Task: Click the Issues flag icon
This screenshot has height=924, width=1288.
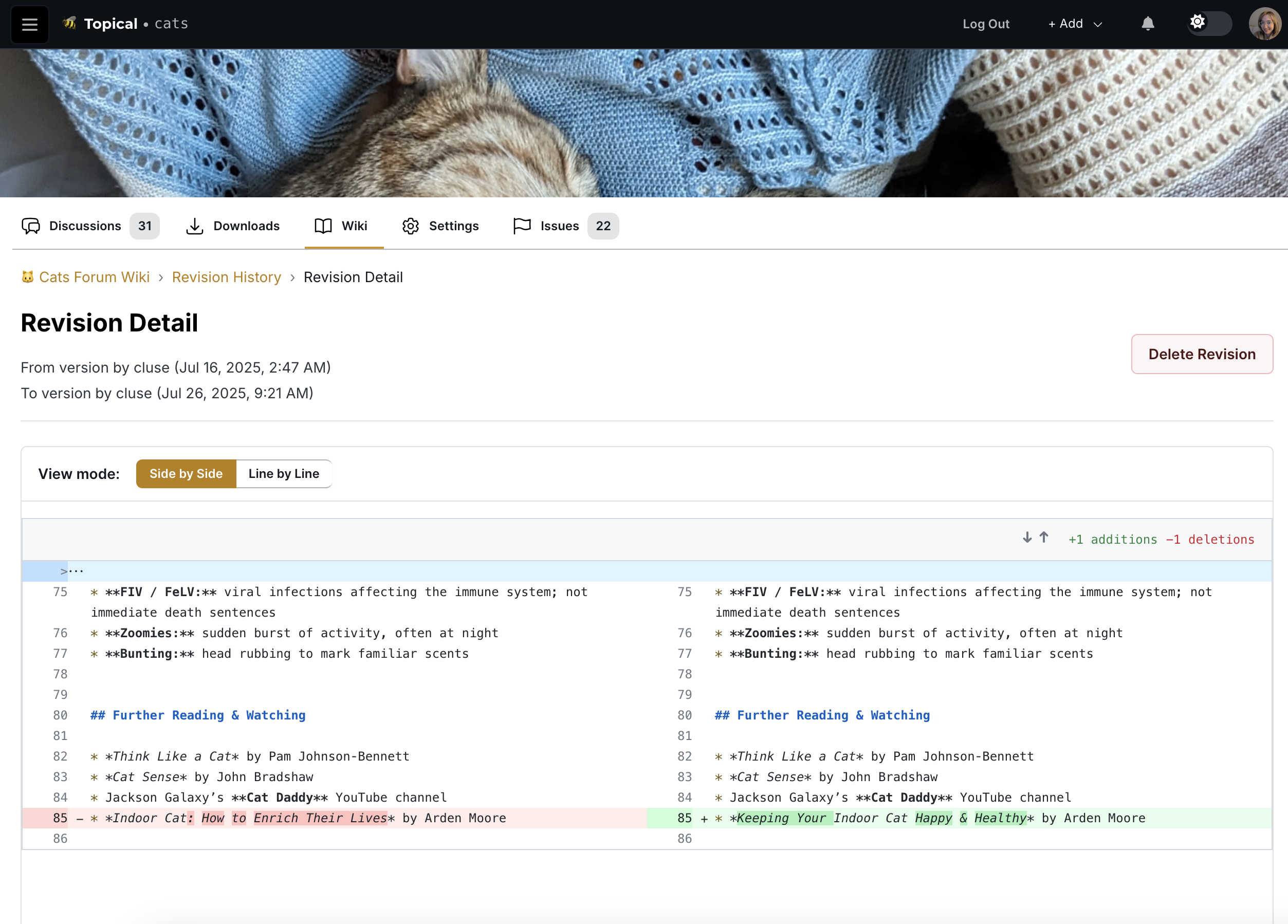Action: 522,226
